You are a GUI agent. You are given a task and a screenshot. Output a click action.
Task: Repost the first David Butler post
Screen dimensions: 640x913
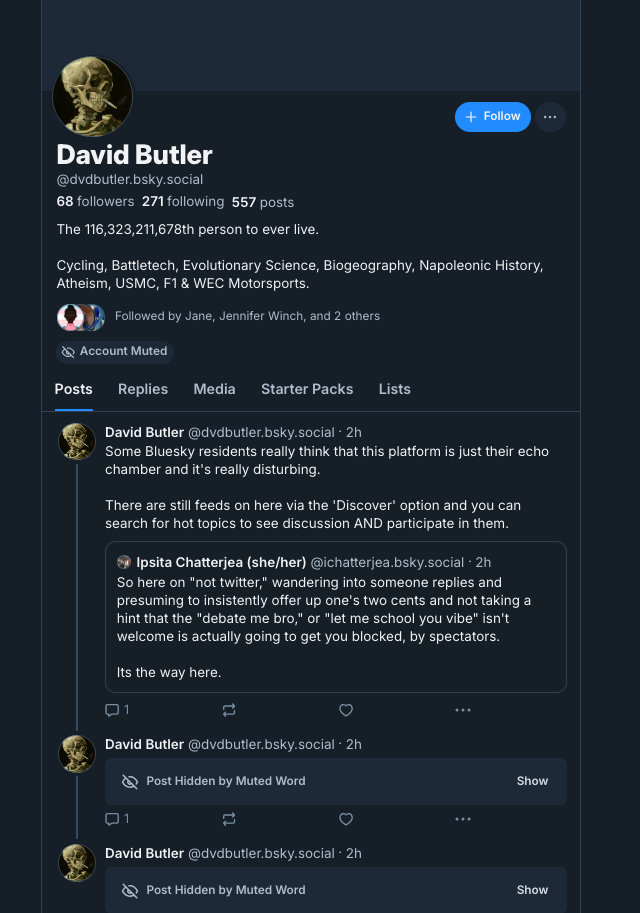229,710
